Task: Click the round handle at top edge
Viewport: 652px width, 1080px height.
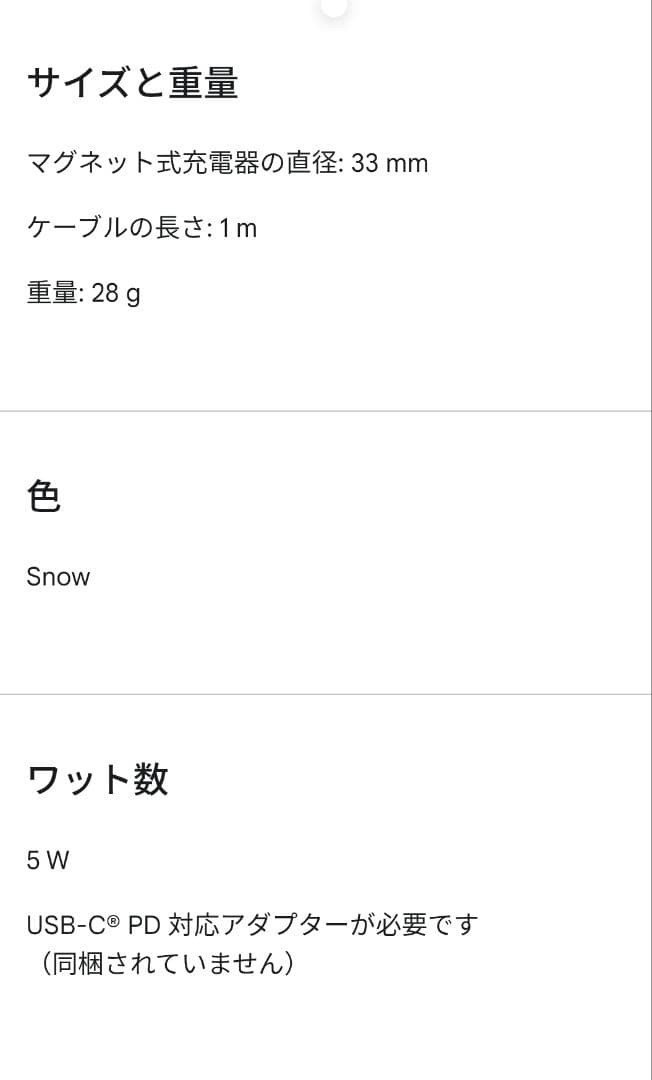Action: [334, 6]
